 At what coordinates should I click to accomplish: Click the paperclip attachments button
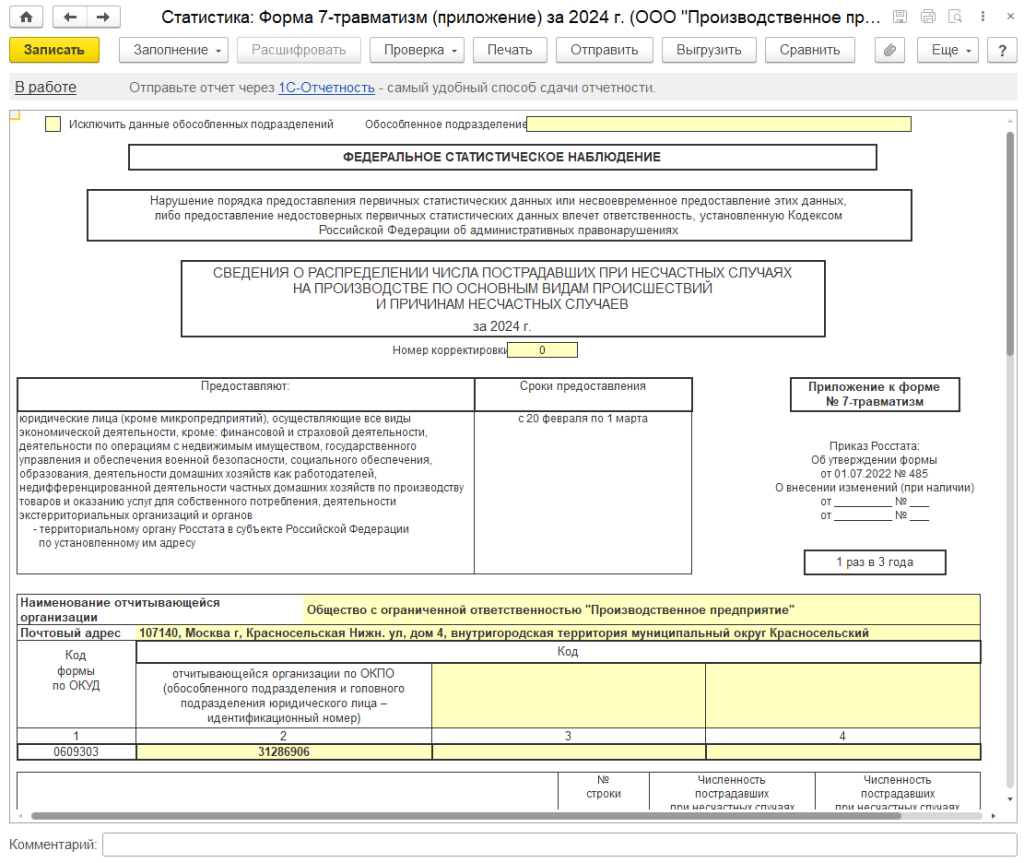coord(889,50)
